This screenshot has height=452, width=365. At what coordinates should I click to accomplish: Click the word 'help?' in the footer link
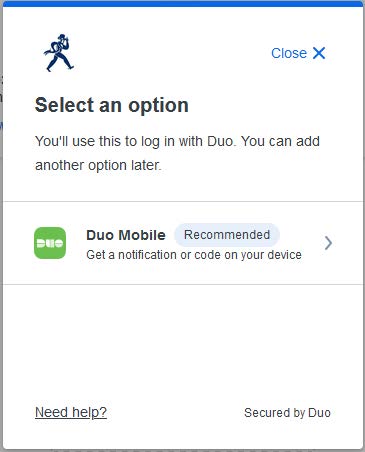point(89,412)
